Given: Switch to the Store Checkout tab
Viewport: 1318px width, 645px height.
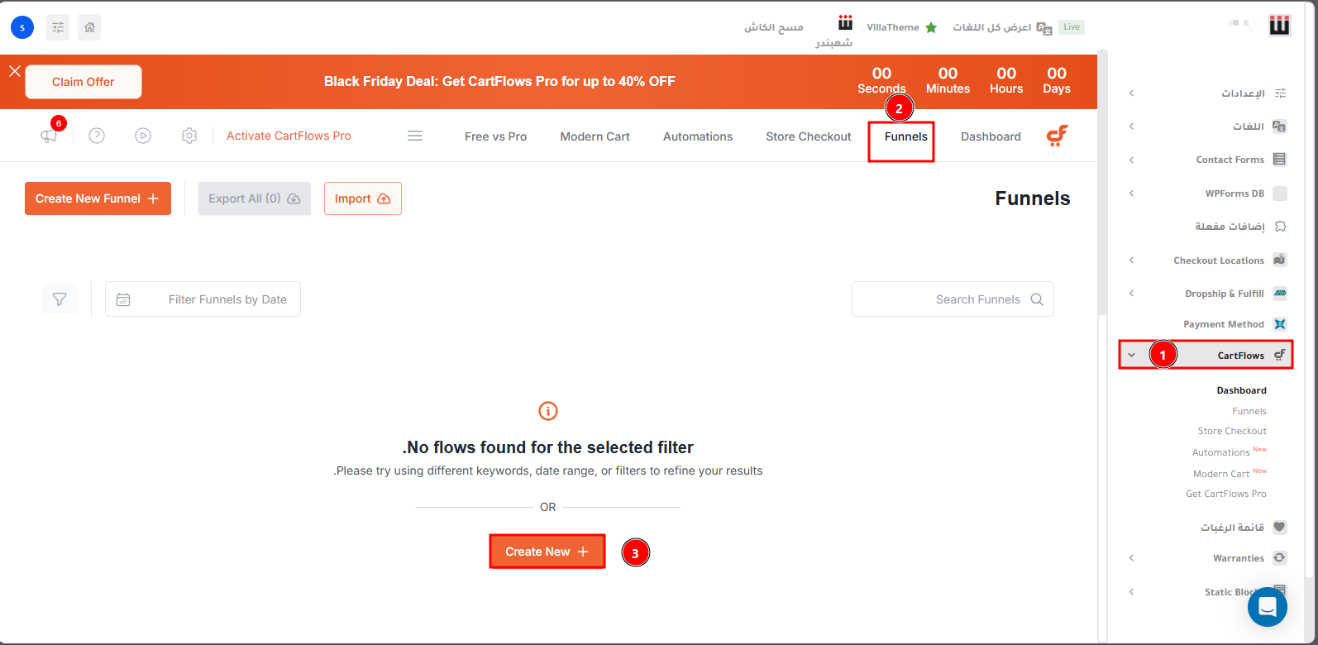Looking at the screenshot, I should [x=808, y=137].
